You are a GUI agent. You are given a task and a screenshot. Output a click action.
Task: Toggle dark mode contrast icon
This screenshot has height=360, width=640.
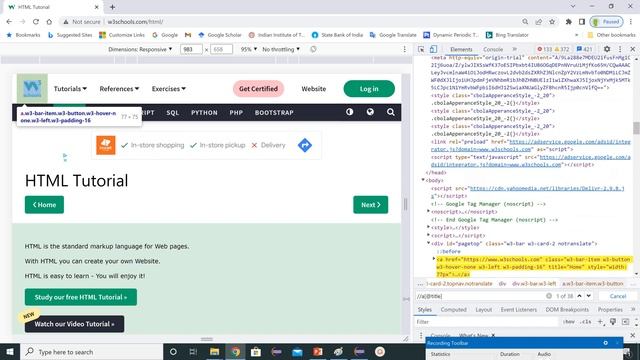349,112
